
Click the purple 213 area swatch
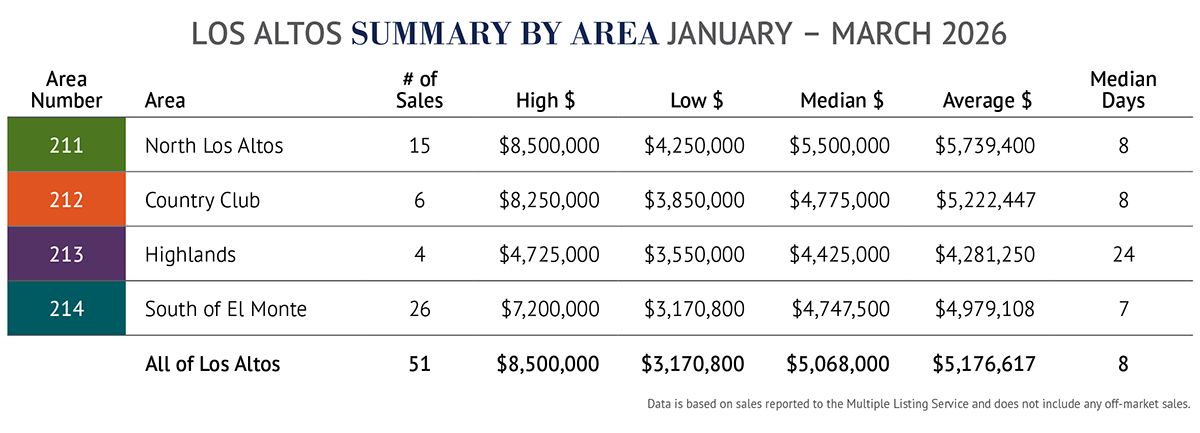point(66,254)
